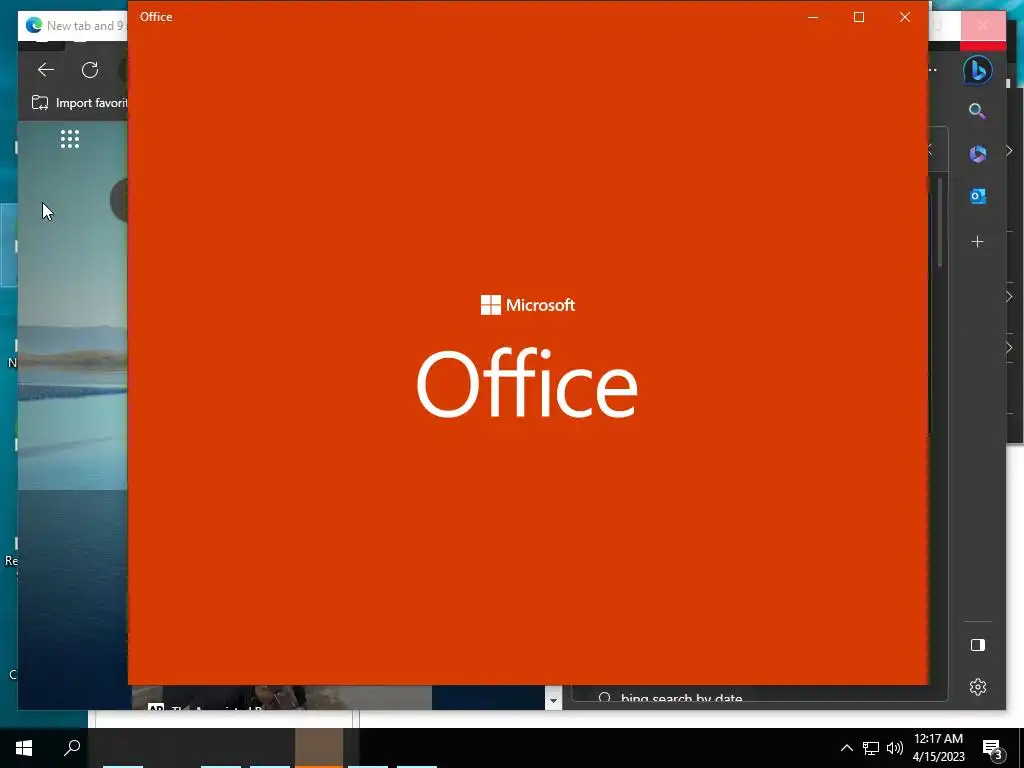Open Outlook in the Edge sidebar
1024x768 pixels.
[x=978, y=196]
